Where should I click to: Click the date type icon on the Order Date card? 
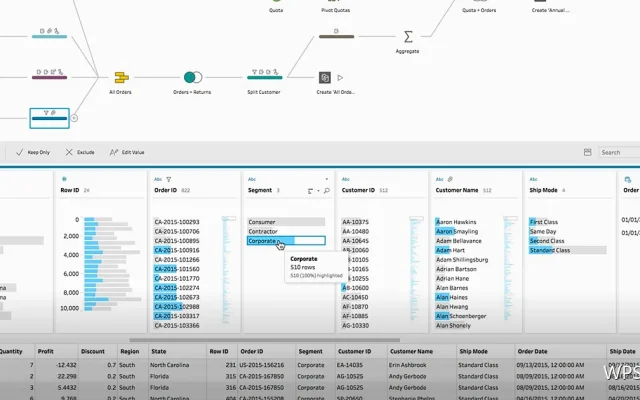click(628, 180)
